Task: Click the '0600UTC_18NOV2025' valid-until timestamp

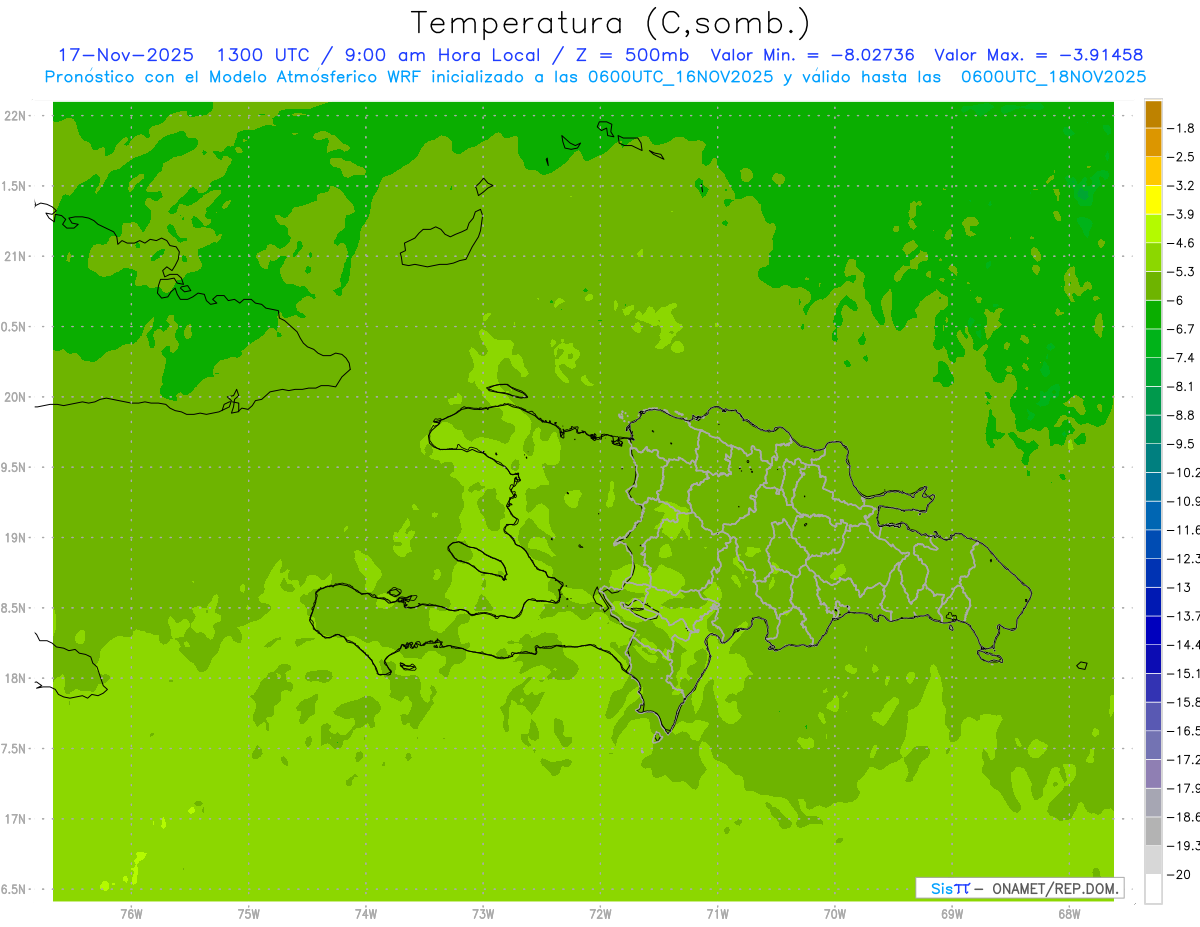Action: pos(1054,77)
